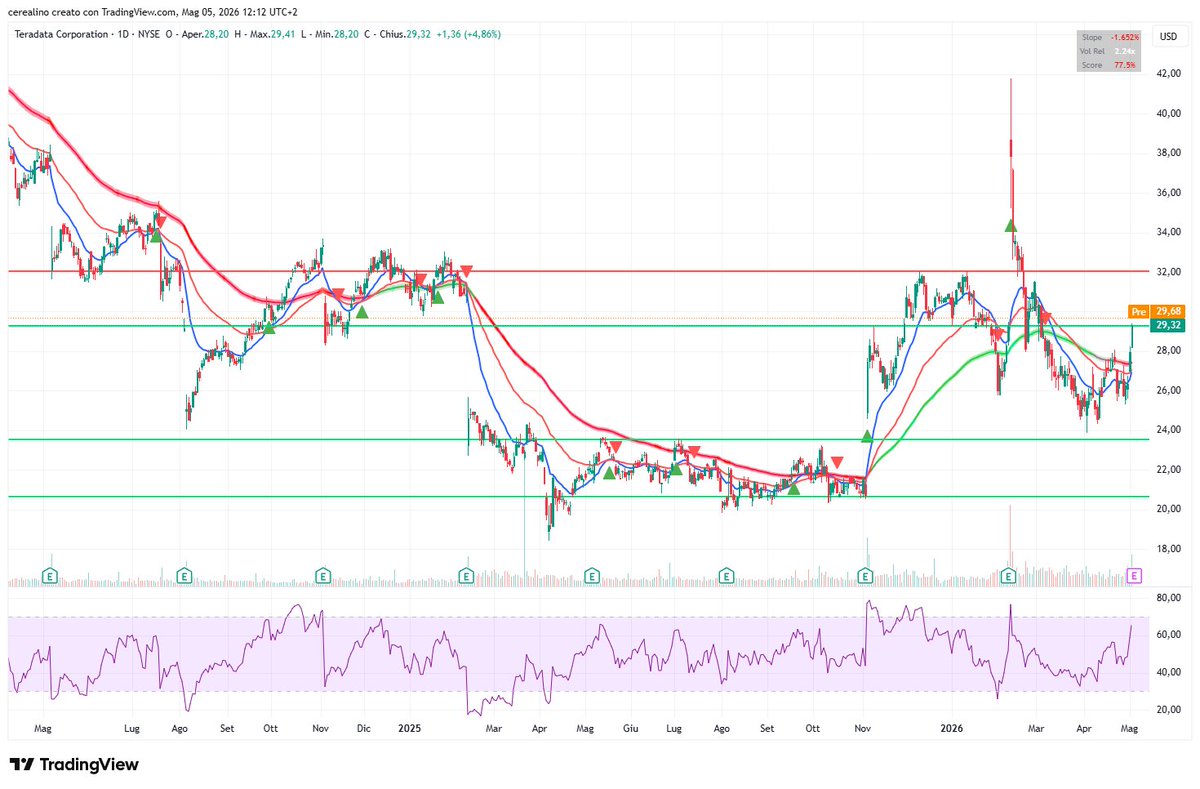Click the Score 77.5% table row
1200x789 pixels.
[1109, 65]
